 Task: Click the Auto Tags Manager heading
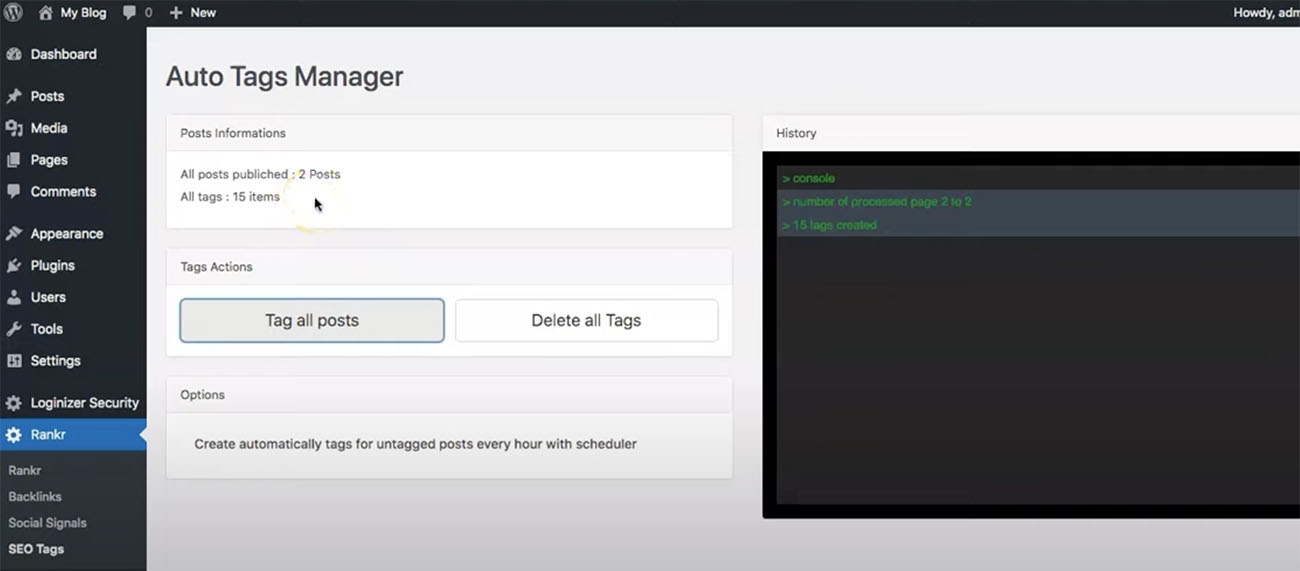tap(285, 77)
